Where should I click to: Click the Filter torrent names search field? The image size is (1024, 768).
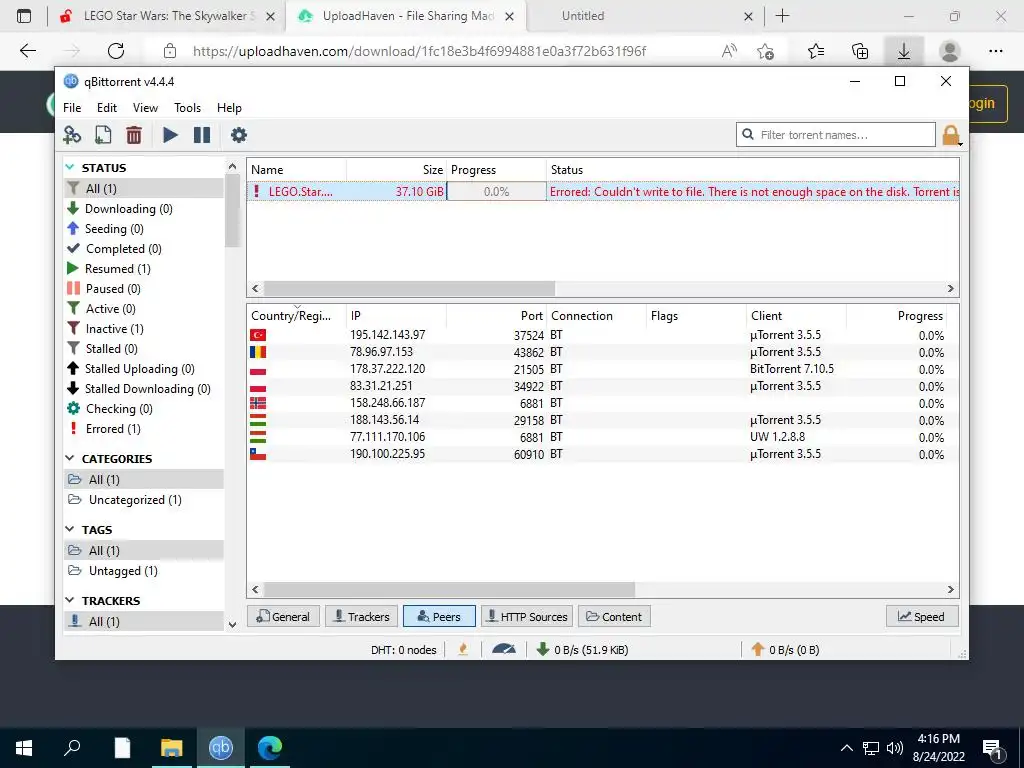click(836, 135)
